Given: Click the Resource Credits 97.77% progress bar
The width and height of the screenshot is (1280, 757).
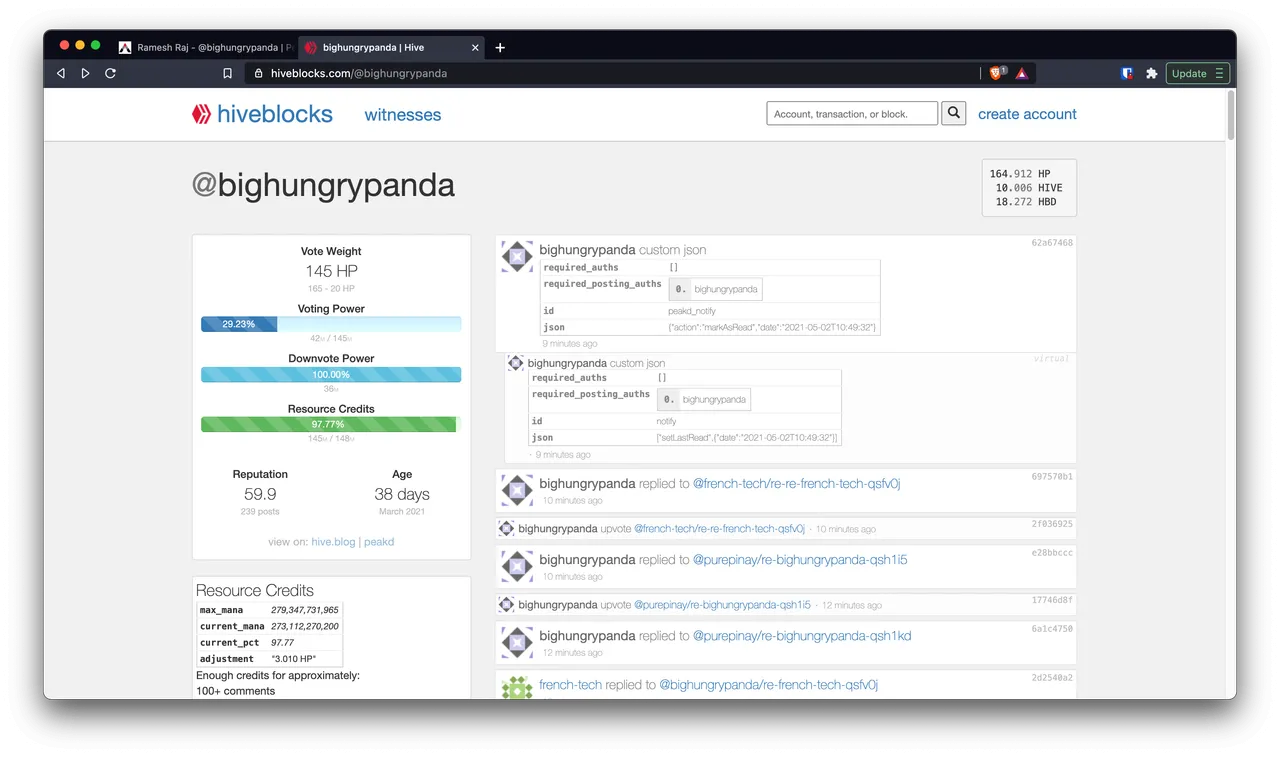Looking at the screenshot, I should click(x=331, y=425).
